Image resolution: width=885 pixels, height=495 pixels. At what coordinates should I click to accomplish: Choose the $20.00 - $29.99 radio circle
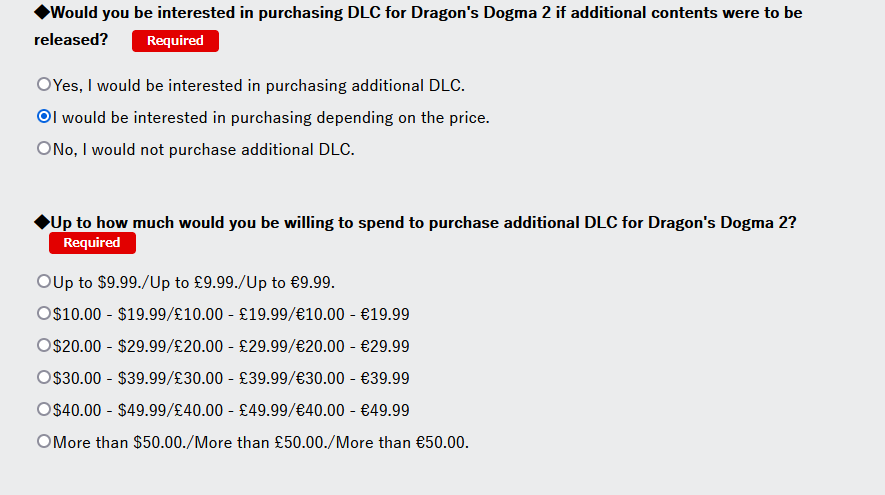tap(43, 345)
